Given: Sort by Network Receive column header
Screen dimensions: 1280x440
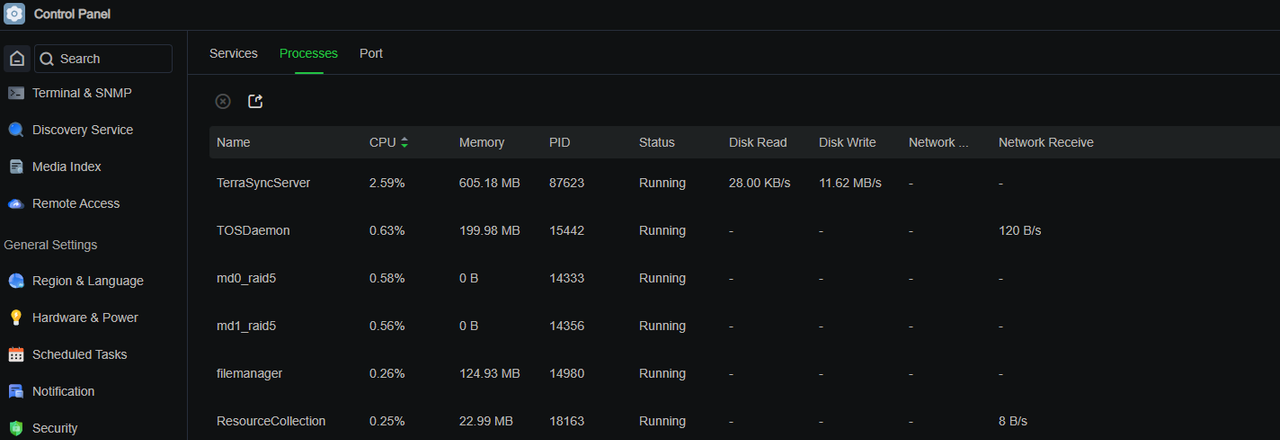Looking at the screenshot, I should (1046, 143).
